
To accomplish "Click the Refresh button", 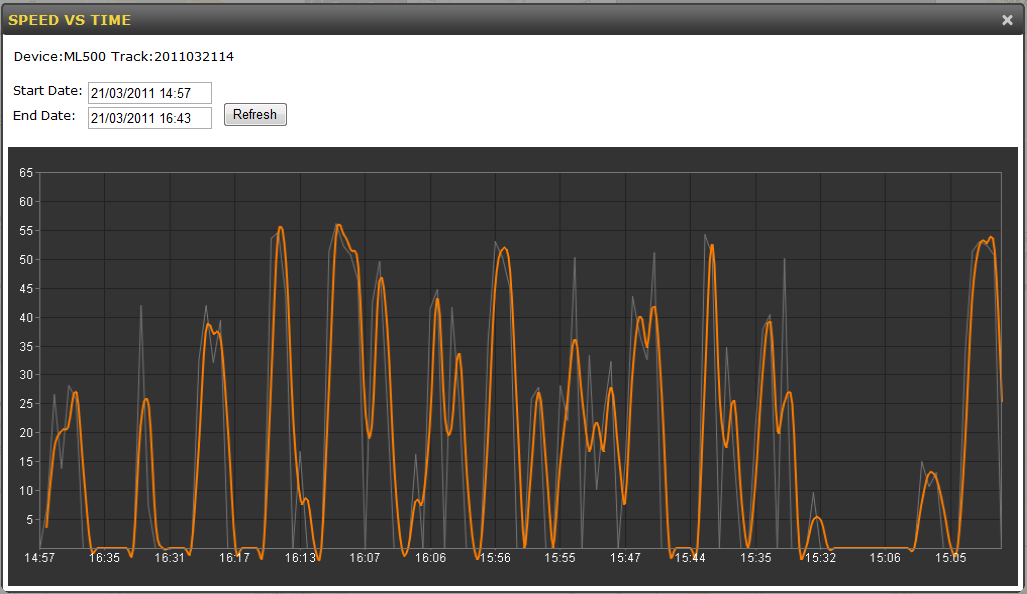I will (255, 115).
